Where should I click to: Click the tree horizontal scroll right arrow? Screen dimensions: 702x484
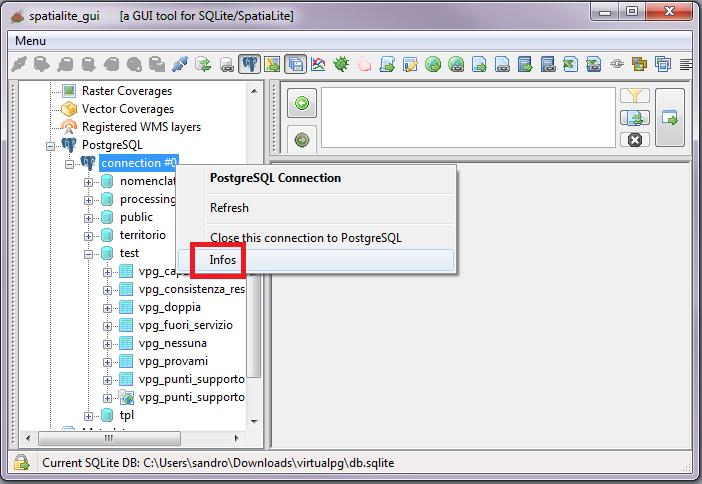click(x=236, y=438)
